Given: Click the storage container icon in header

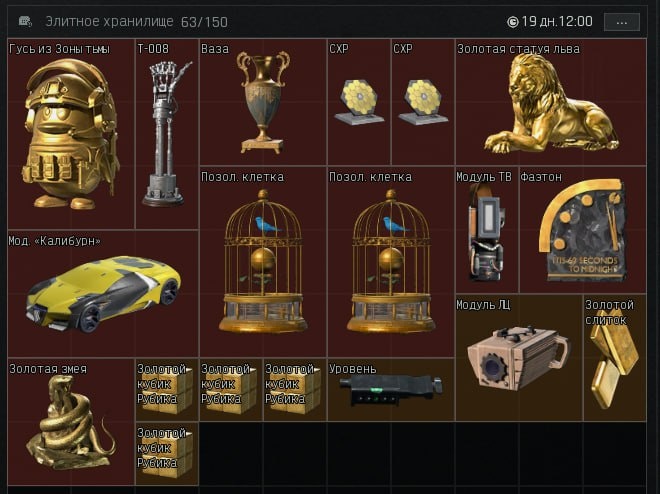Looking at the screenshot, I should point(25,21).
